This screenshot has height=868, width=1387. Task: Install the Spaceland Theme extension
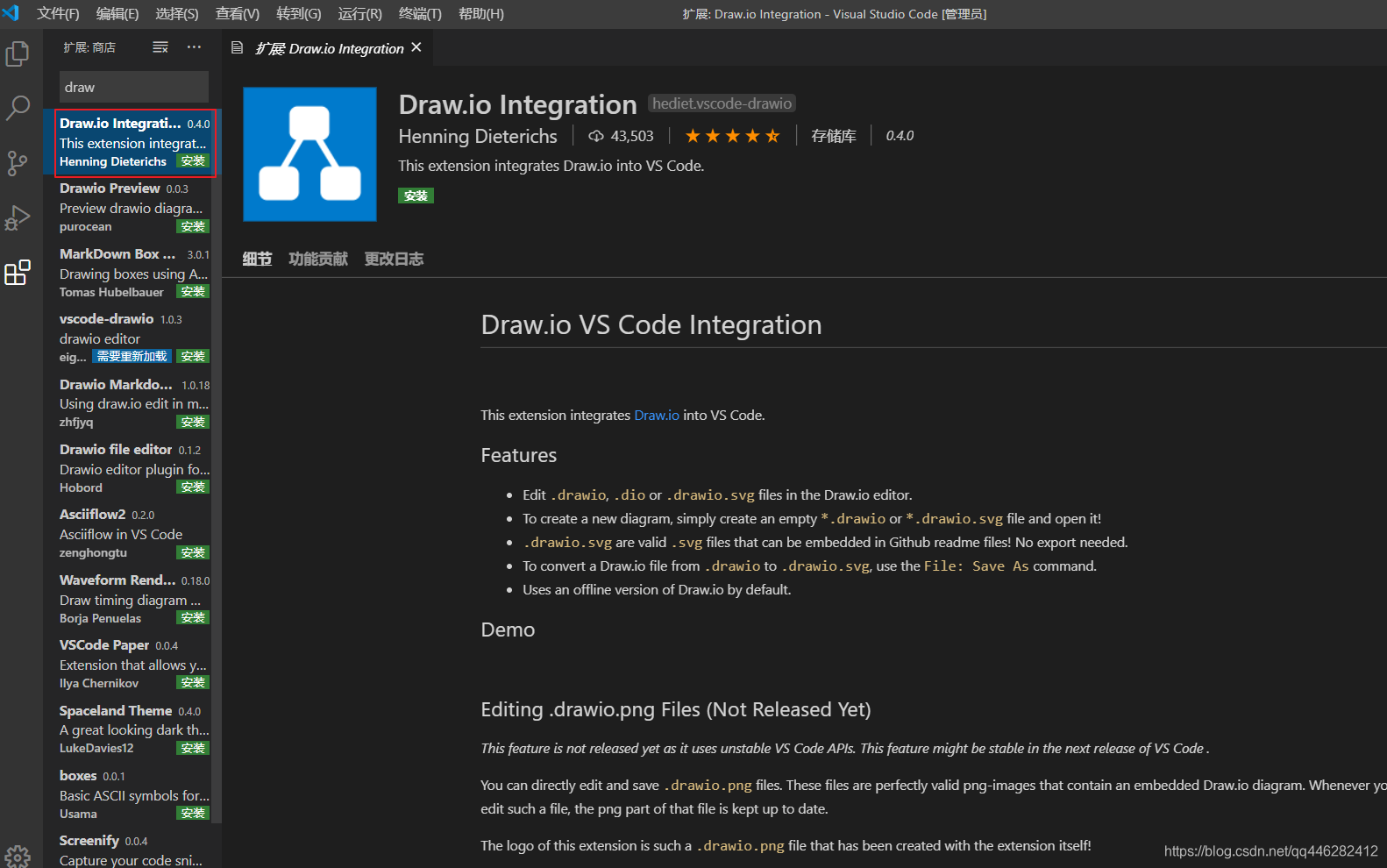tap(193, 749)
